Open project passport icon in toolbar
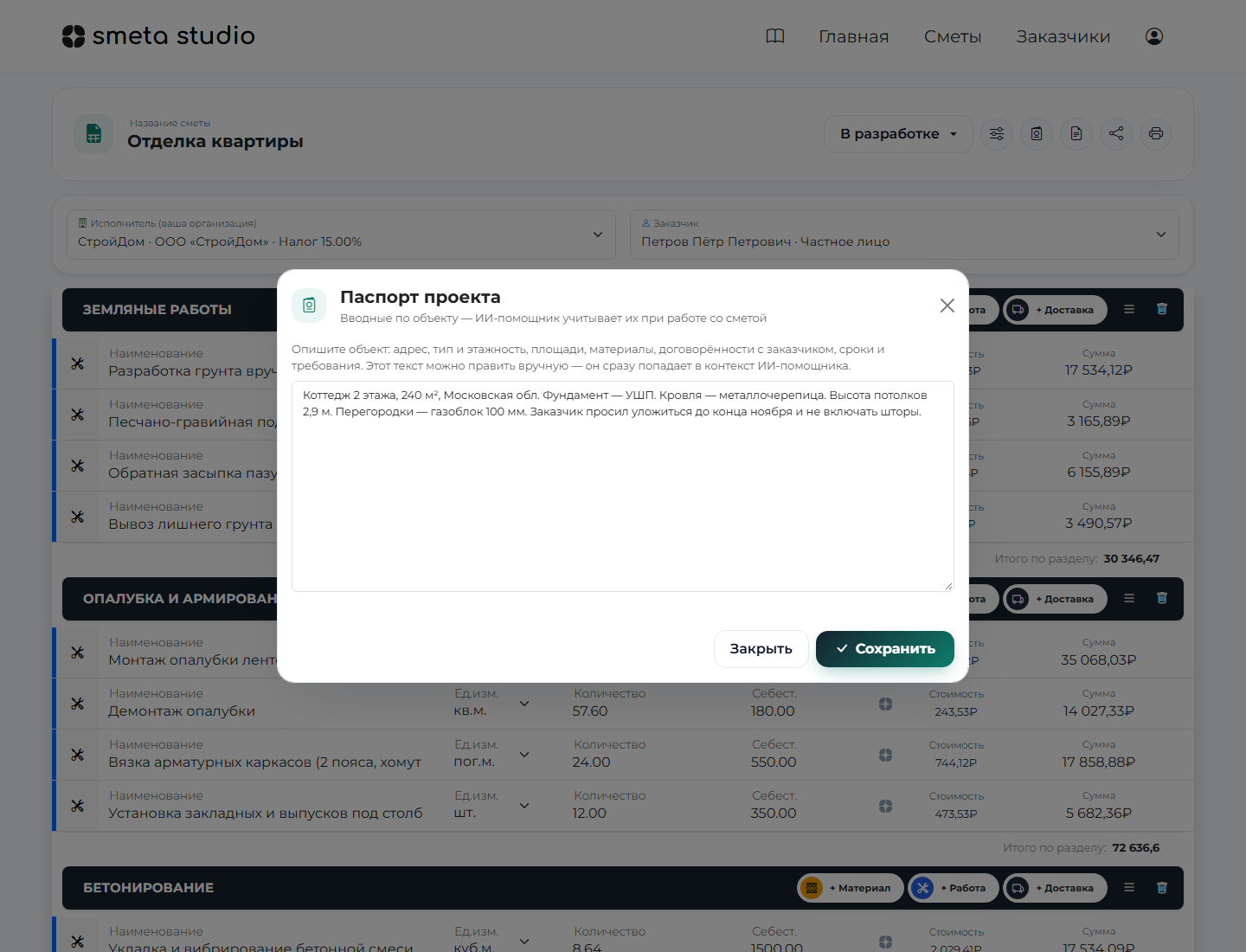The width and height of the screenshot is (1246, 952). coord(1037,134)
